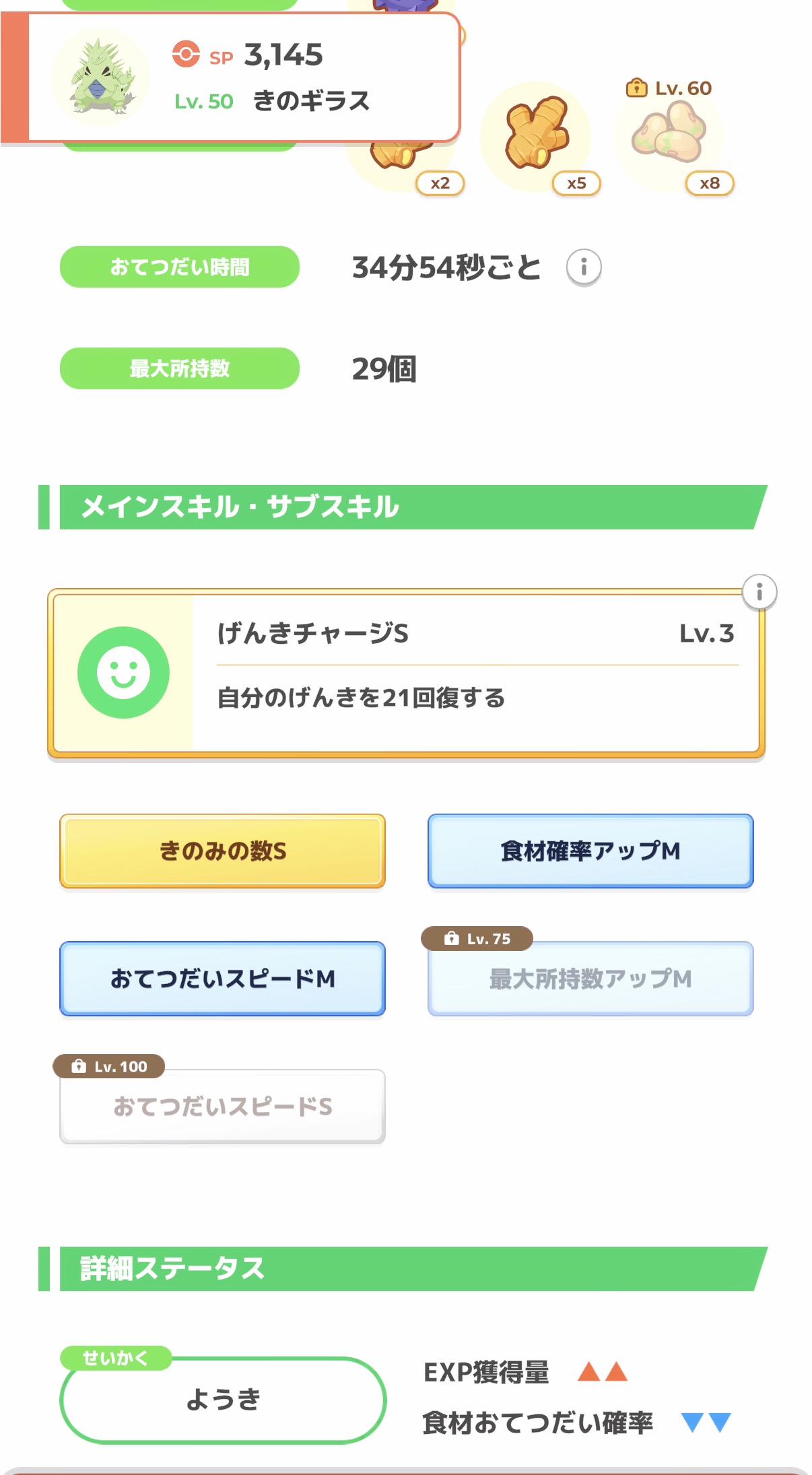
Task: Tap the 詳細ステータス section header
Action: pyautogui.click(x=404, y=1268)
